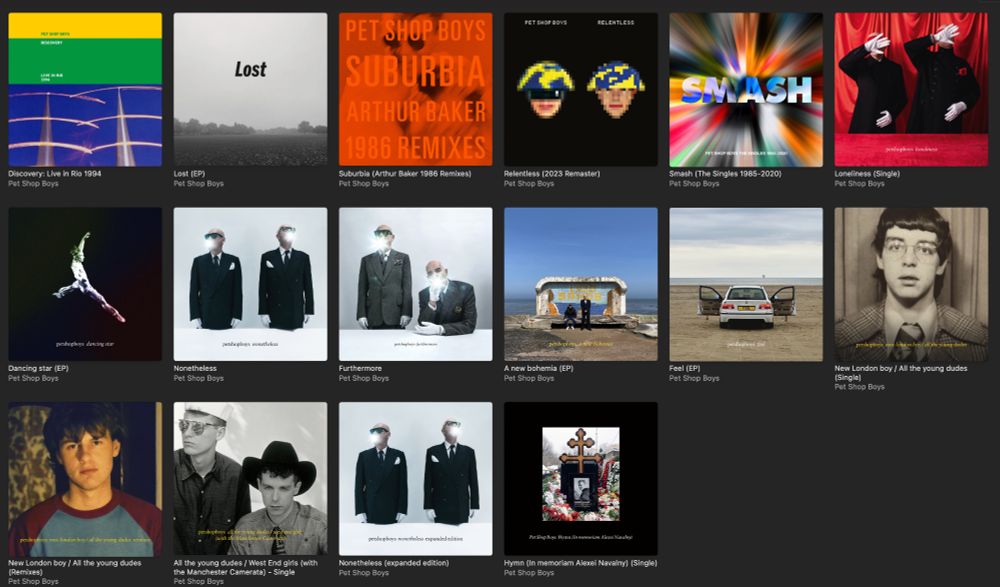Open Pet Shop Boys artist under Relentless
The width and height of the screenshot is (1000, 587).
coord(529,184)
